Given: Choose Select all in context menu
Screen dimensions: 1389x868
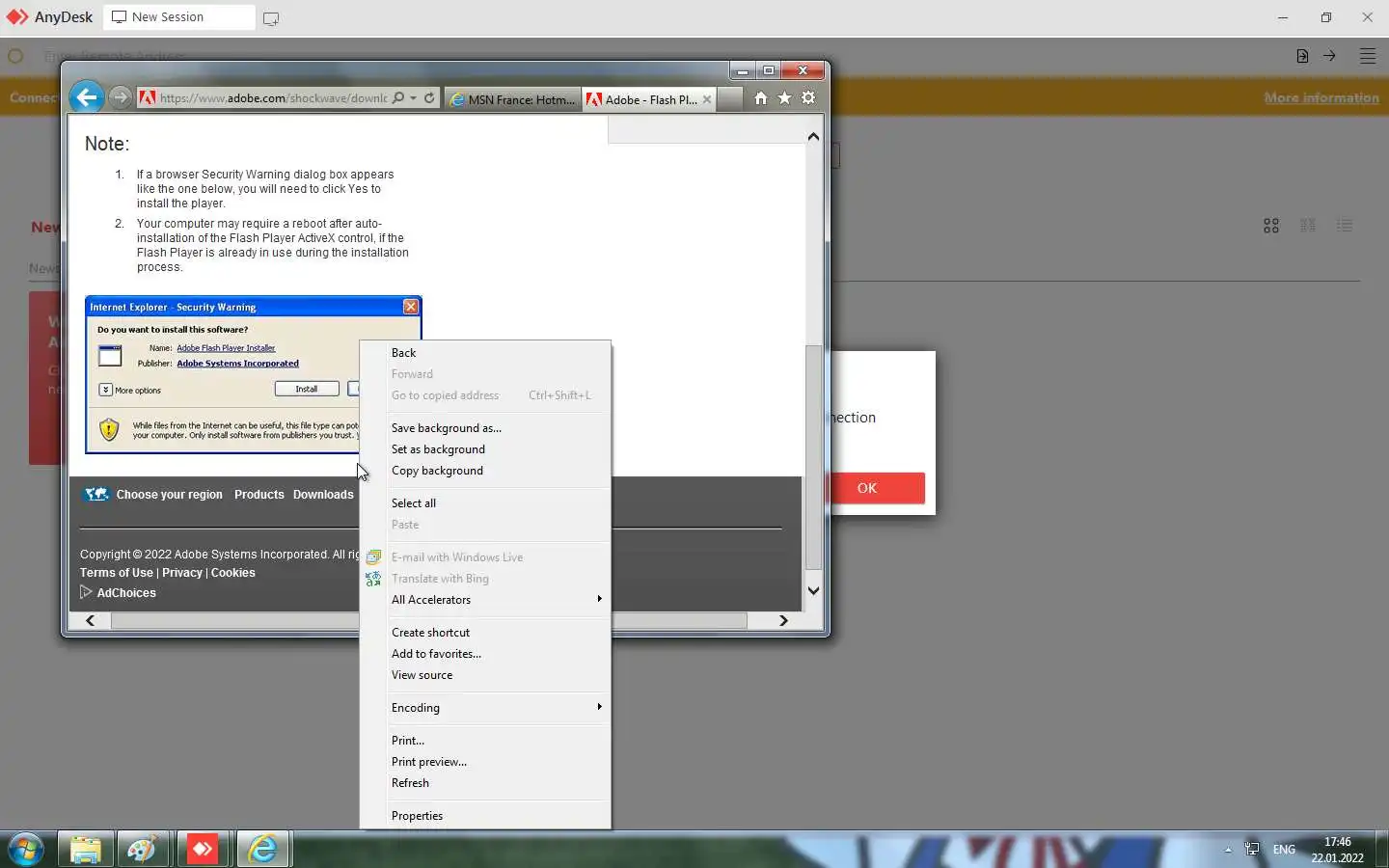Looking at the screenshot, I should pyautogui.click(x=485, y=503).
